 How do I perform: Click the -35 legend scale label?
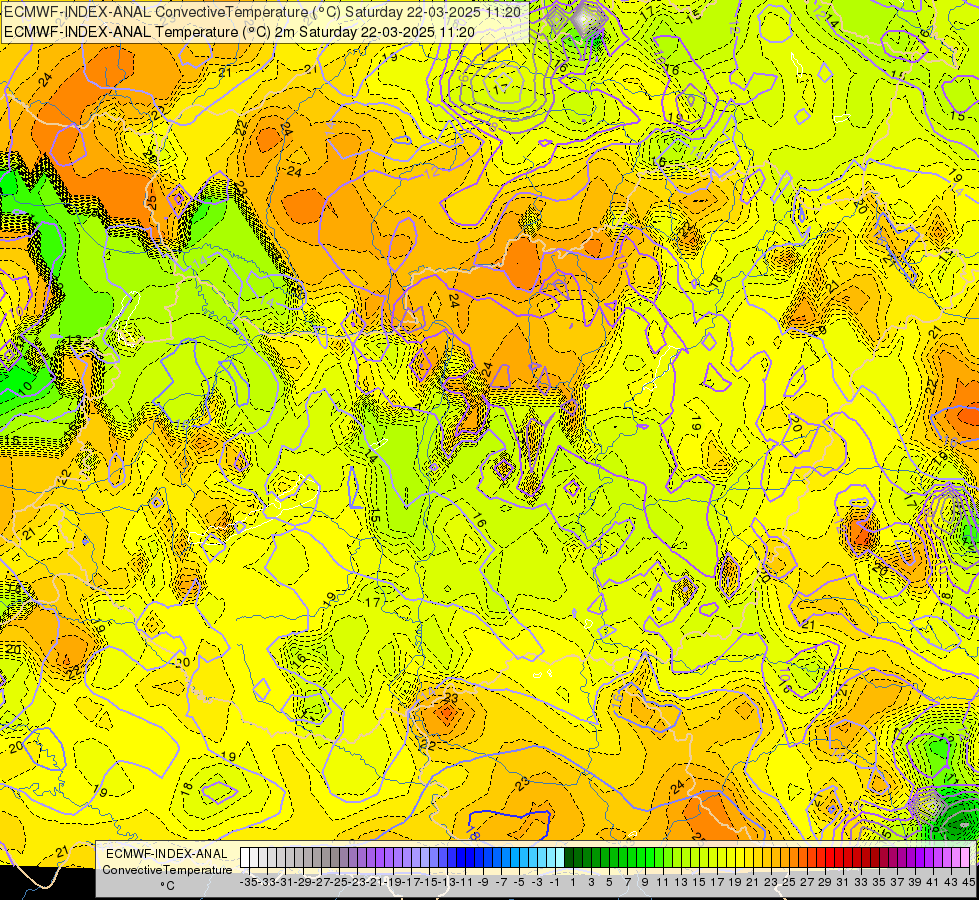pos(248,882)
